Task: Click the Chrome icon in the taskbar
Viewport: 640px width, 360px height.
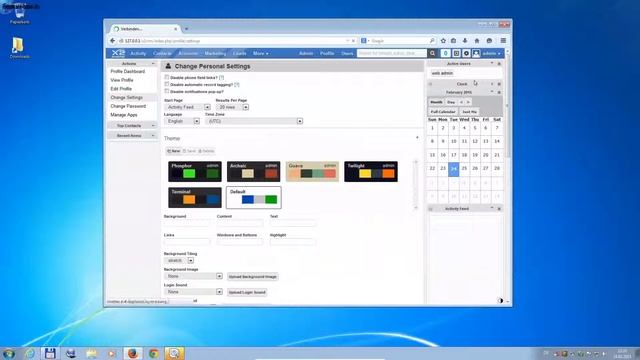Action: (153, 353)
